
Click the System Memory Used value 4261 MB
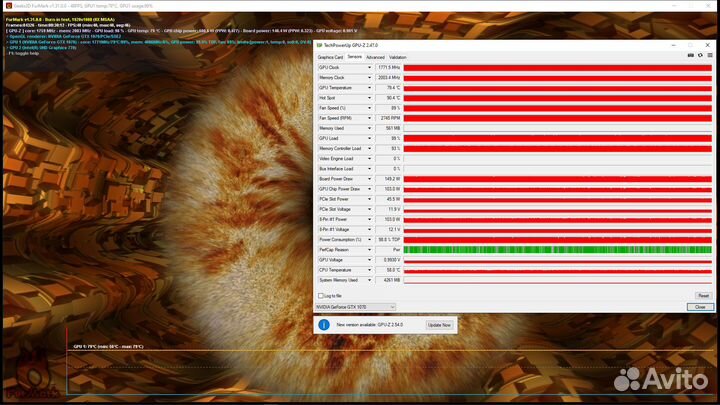[388, 280]
